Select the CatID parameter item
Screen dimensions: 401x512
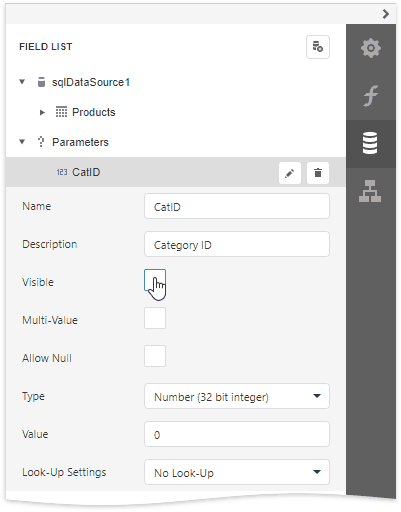click(x=86, y=172)
